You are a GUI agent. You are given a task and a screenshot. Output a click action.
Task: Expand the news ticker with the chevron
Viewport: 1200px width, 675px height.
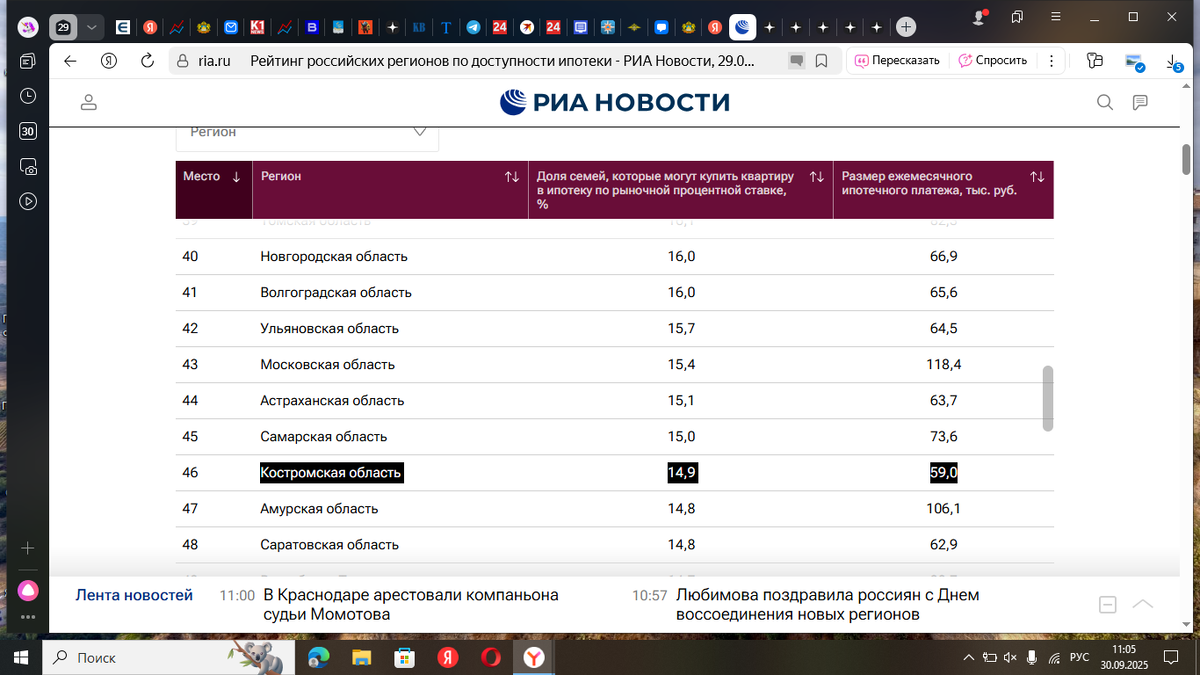click(1142, 604)
